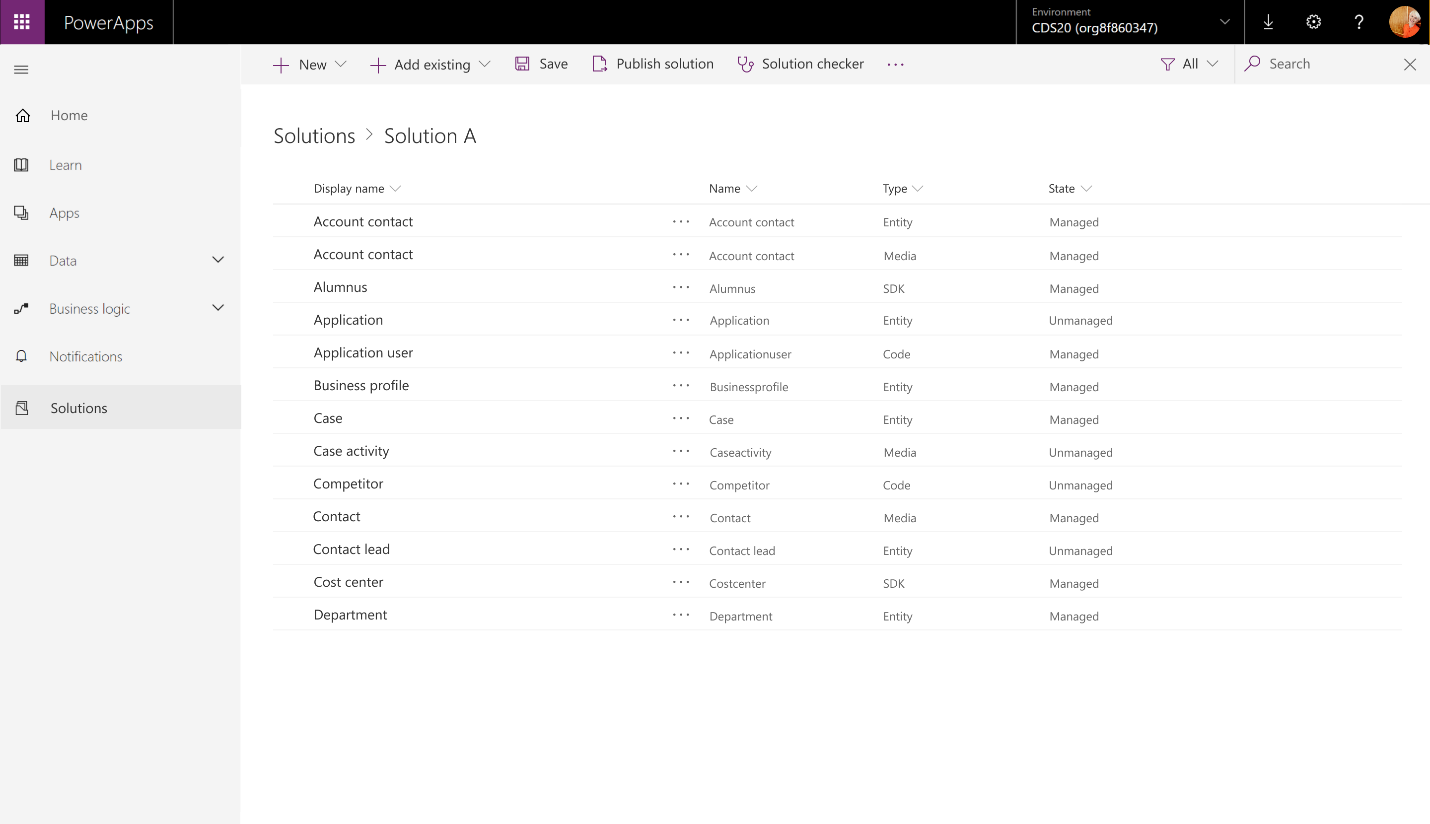Open toolbar overflow ellipsis menu
This screenshot has height=824, width=1430.
click(895, 64)
